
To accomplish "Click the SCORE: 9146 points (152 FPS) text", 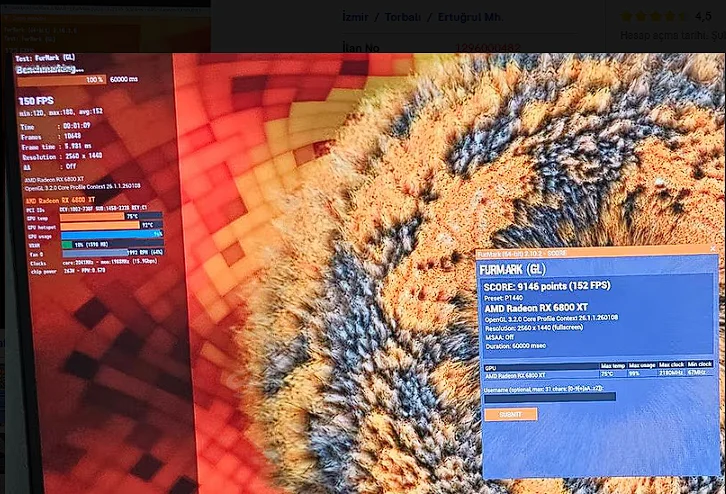I will point(547,287).
